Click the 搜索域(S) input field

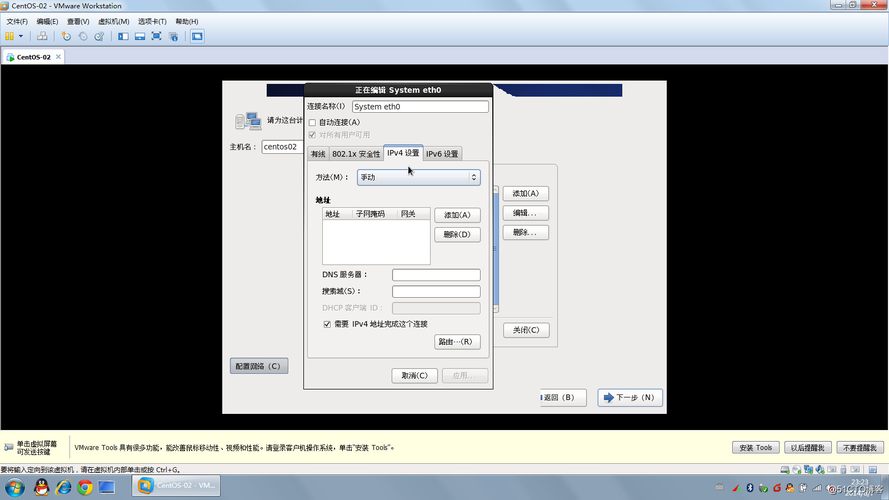pyautogui.click(x=436, y=291)
